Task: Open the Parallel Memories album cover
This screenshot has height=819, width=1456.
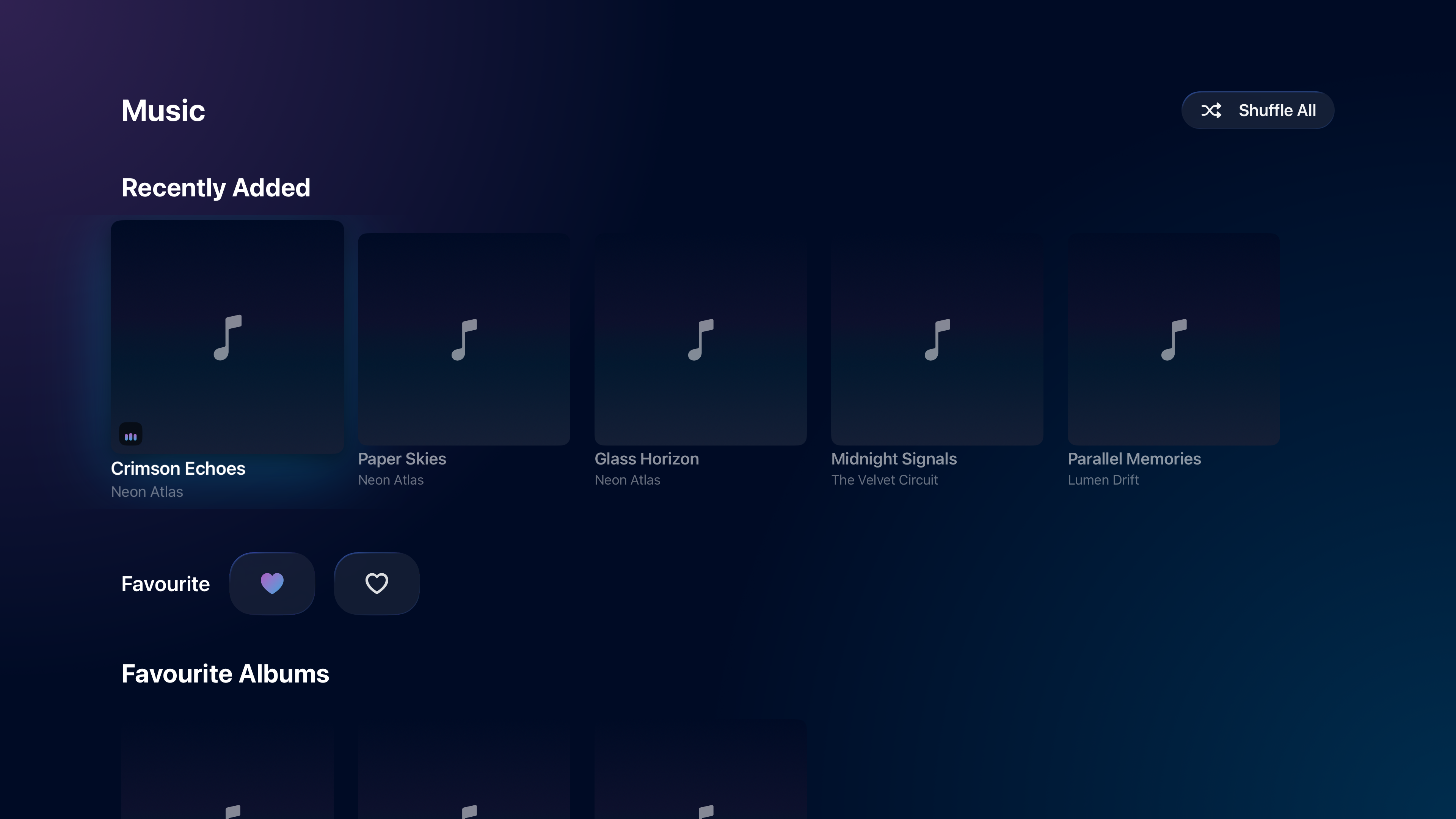Action: 1174,339
